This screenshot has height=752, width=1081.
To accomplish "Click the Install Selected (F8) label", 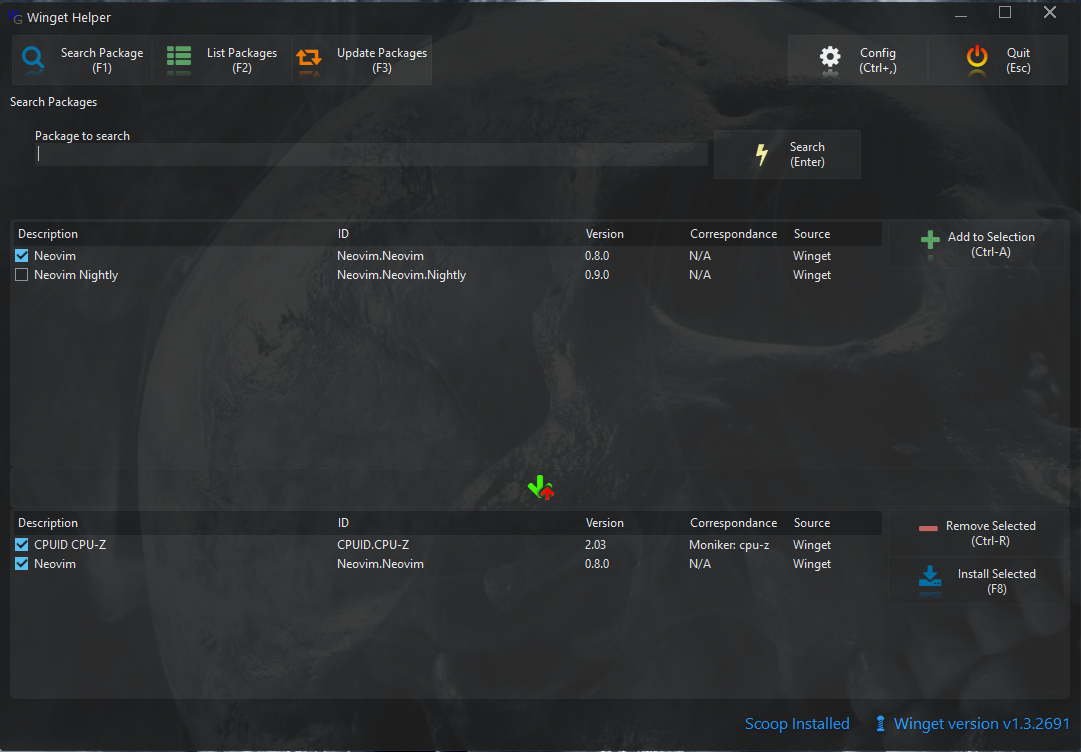I will click(996, 581).
